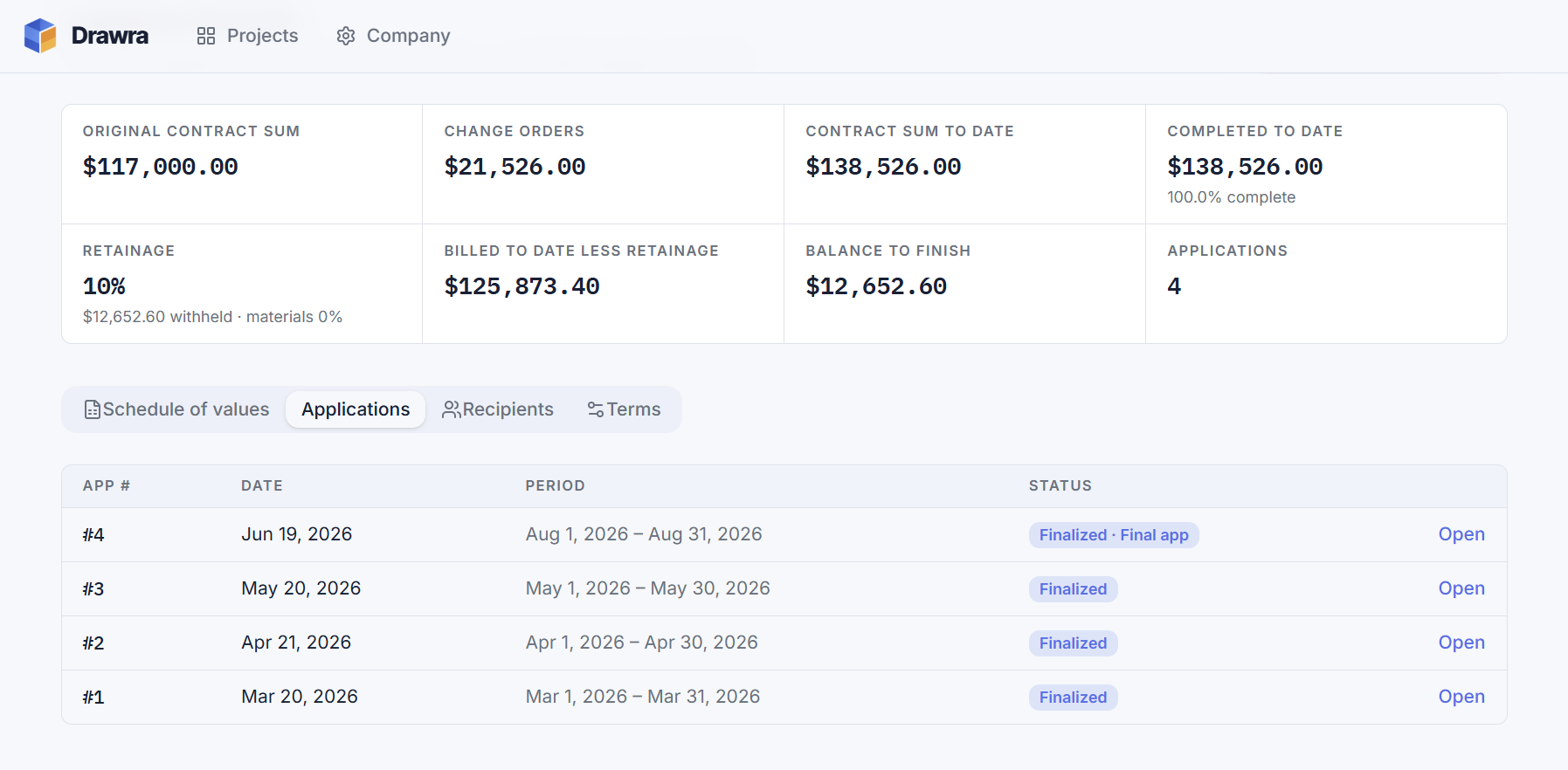
Task: Click the Drawra cube logo icon
Action: [40, 36]
